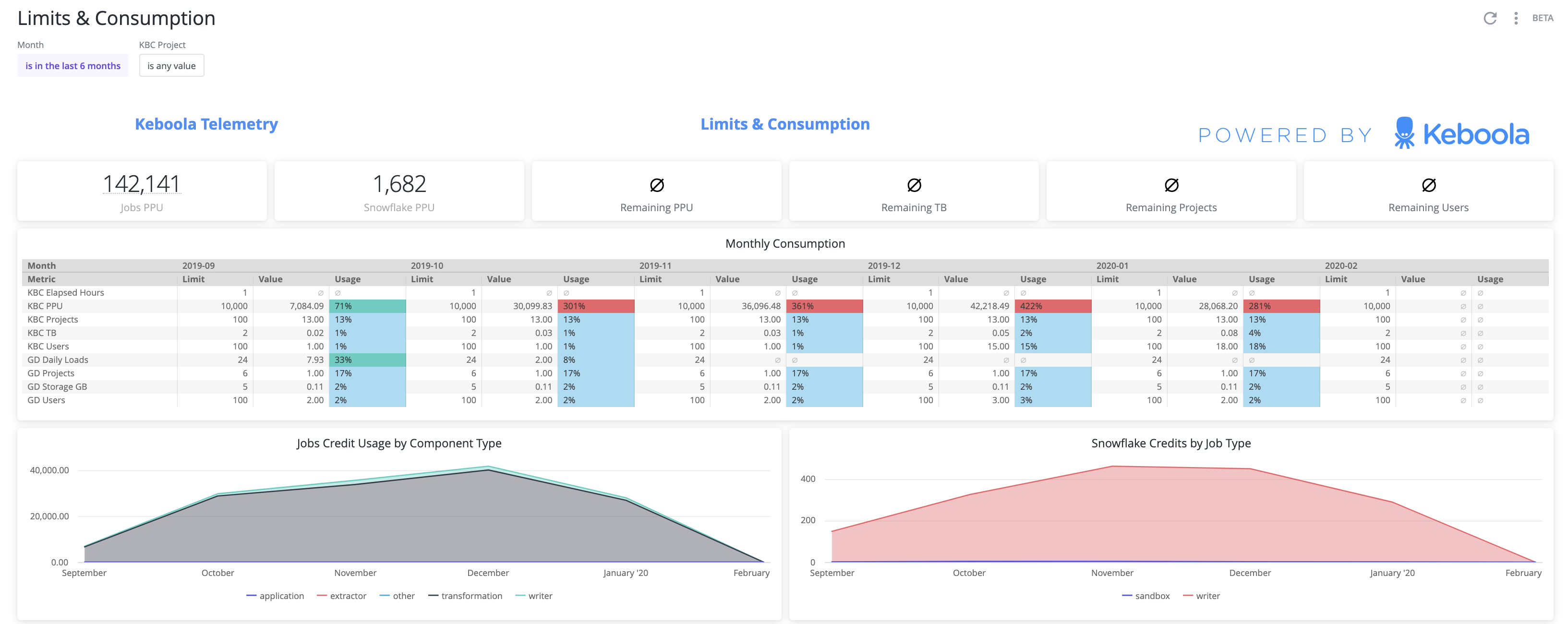
Task: Toggle the transformation series in jobs legend
Action: point(465,595)
